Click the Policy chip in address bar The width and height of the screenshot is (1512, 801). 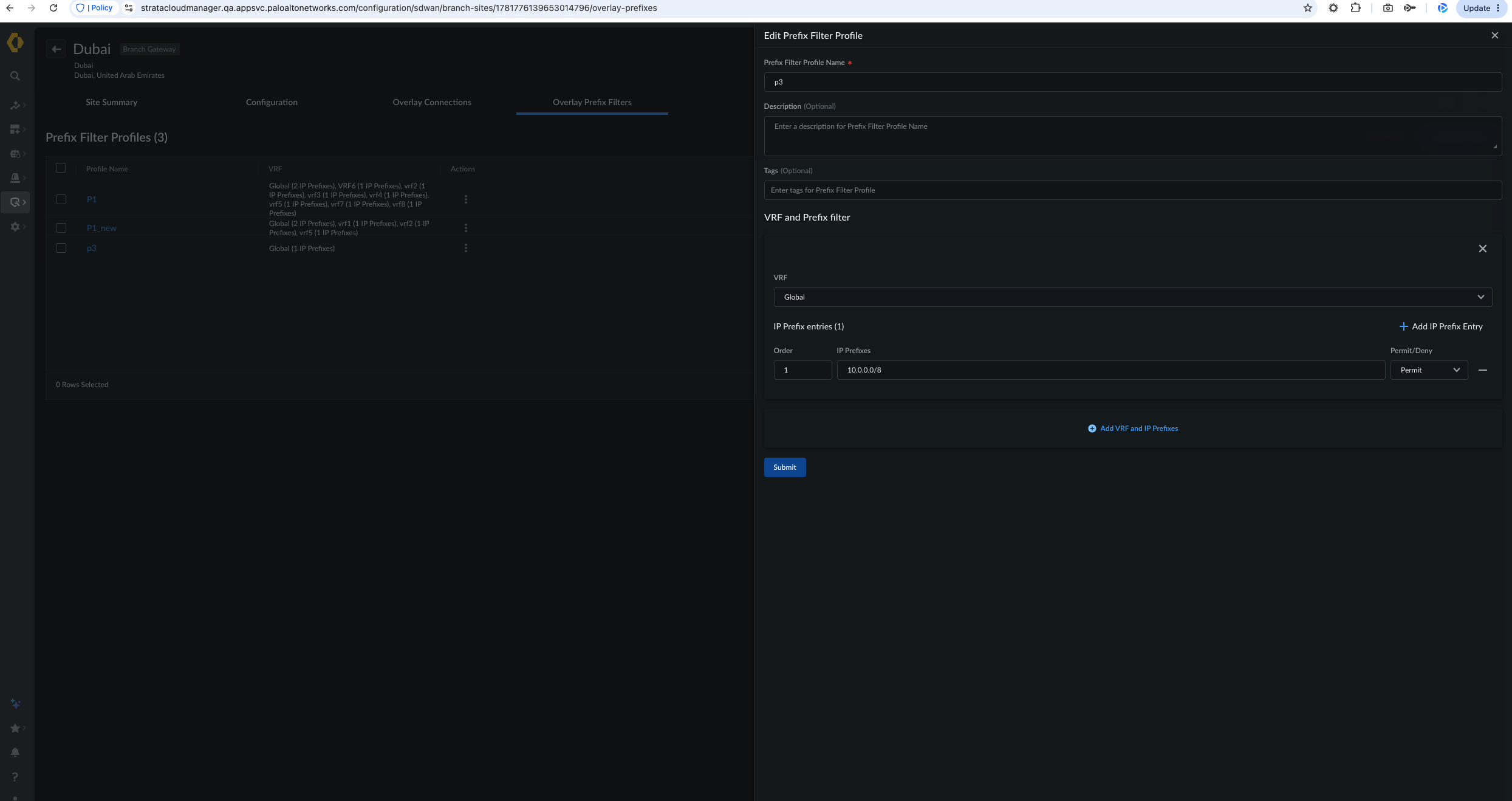[95, 8]
